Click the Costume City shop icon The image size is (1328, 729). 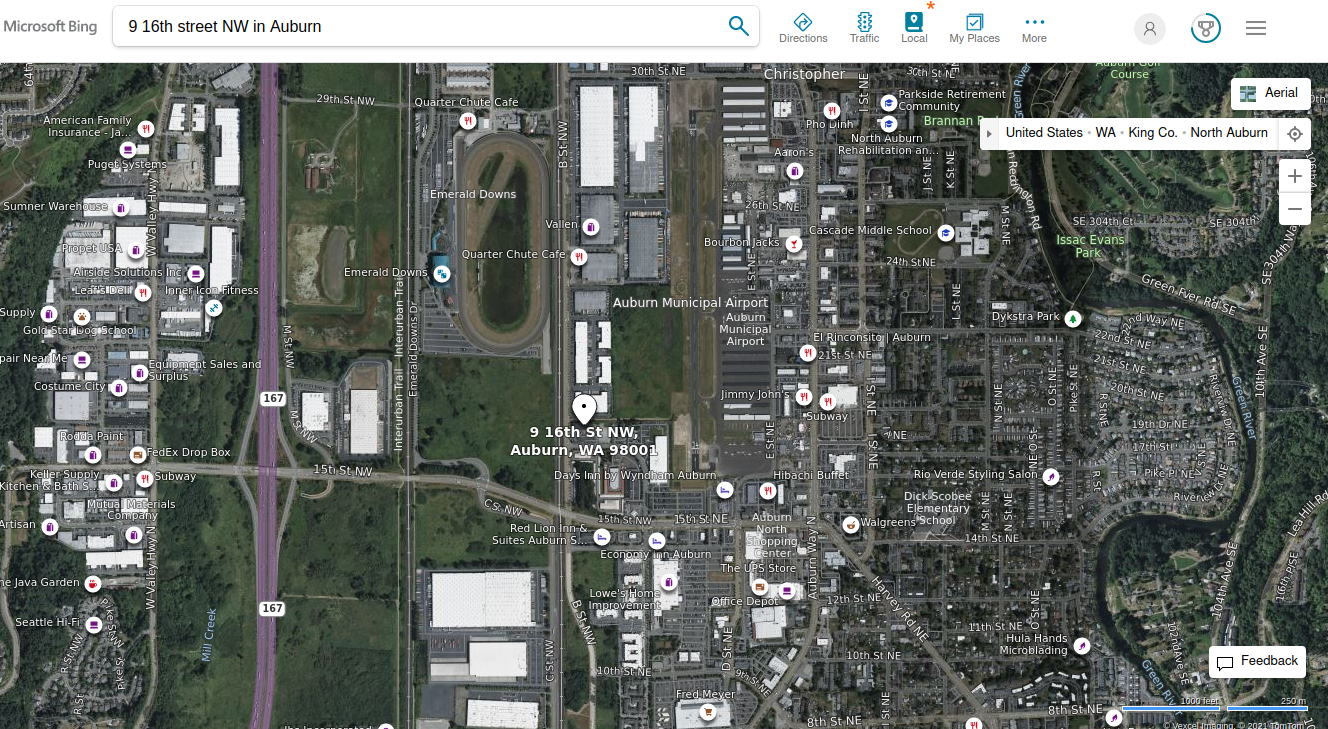[x=118, y=387]
